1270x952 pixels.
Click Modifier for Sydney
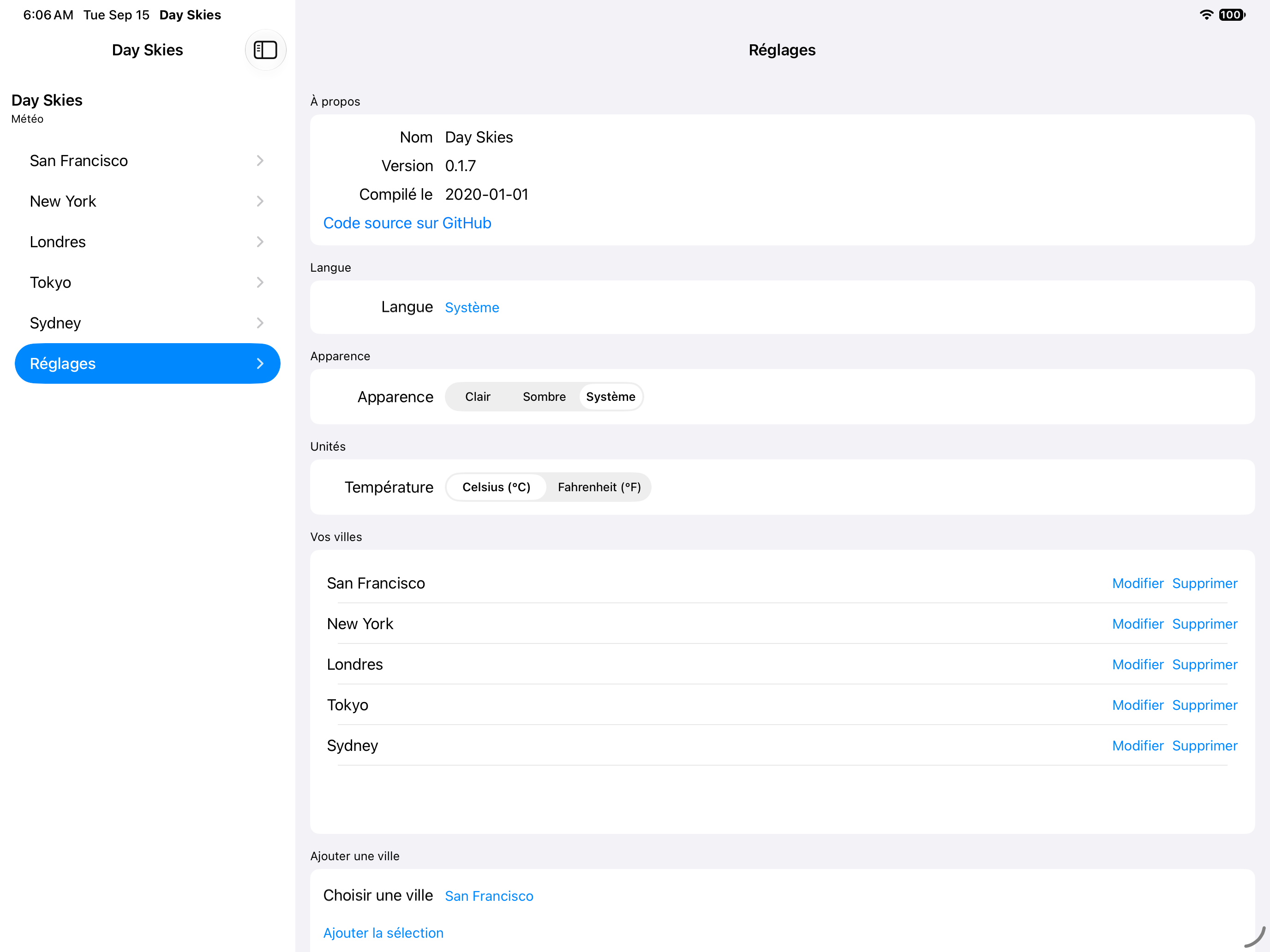click(1138, 745)
